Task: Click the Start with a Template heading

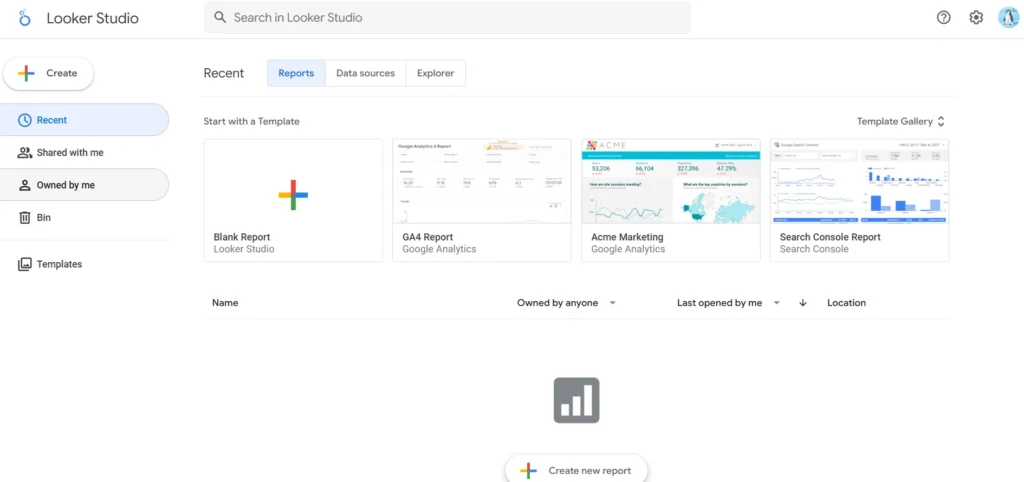Action: (251, 121)
